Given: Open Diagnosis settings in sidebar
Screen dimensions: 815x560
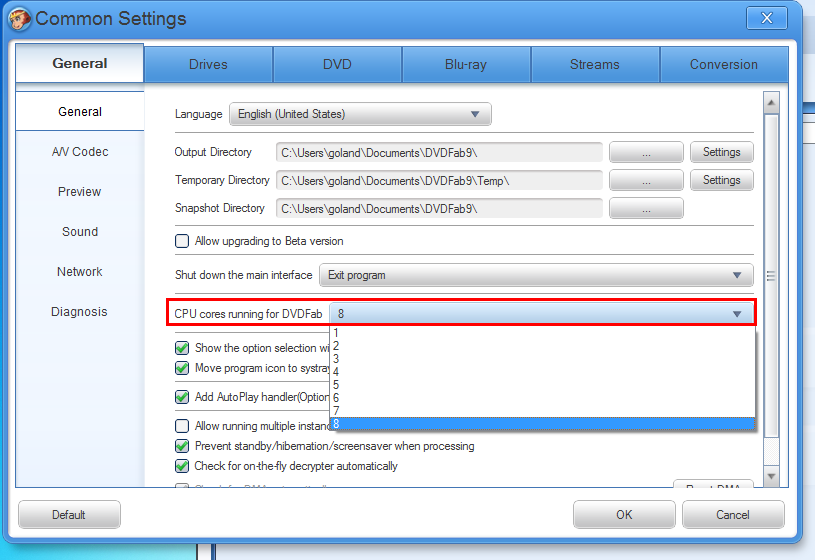Looking at the screenshot, I should click(80, 312).
